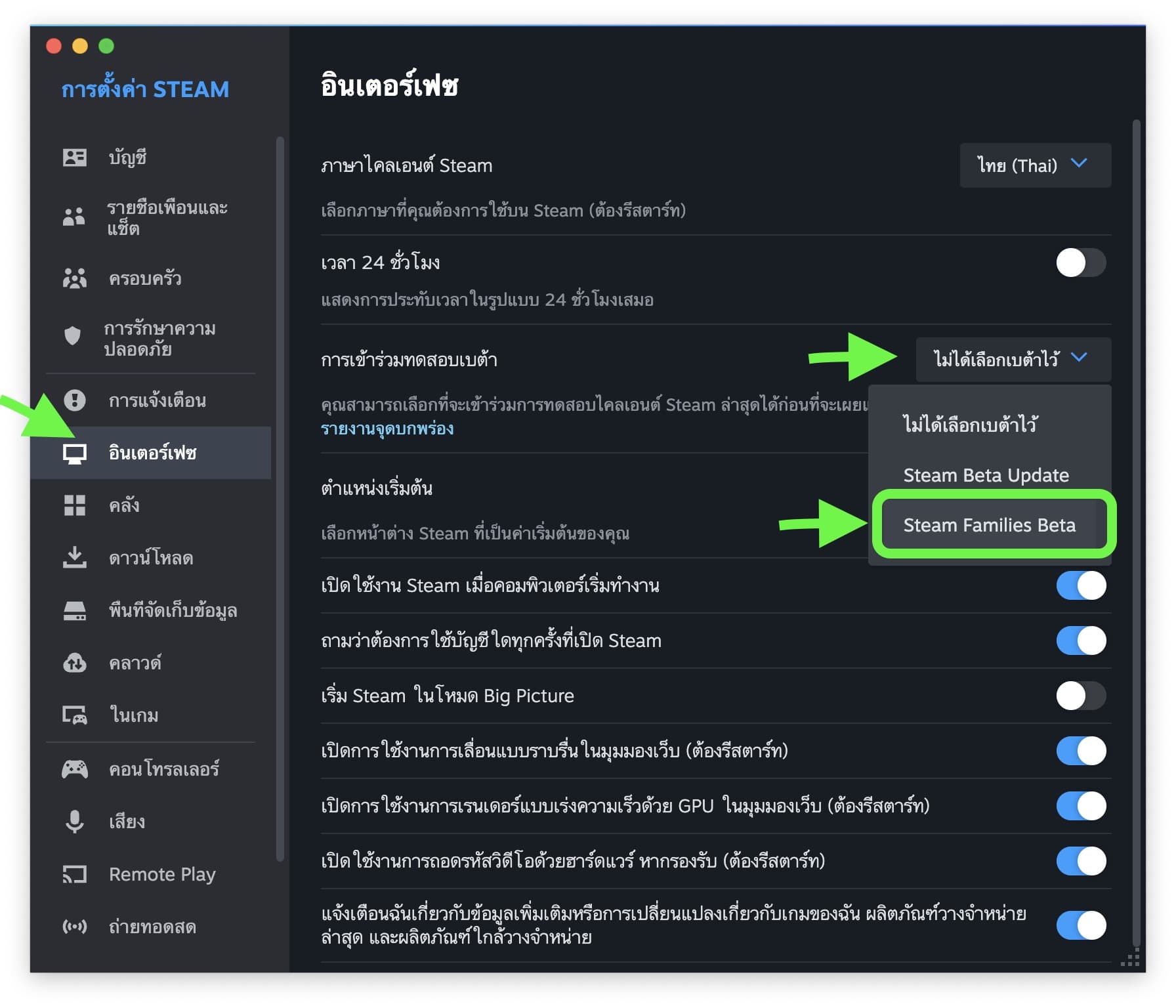Disable GPU accelerated rendering toggle

(1080, 806)
